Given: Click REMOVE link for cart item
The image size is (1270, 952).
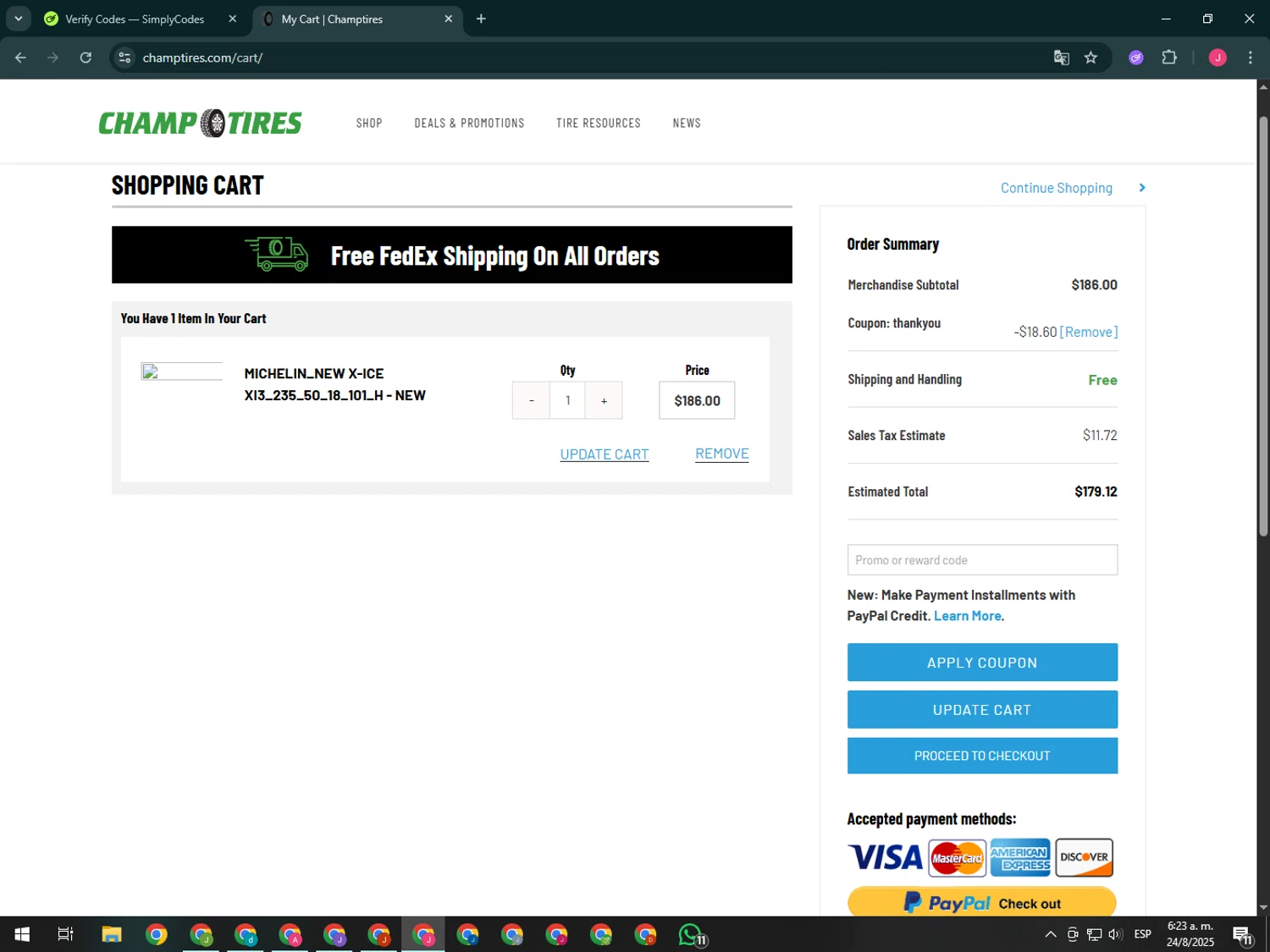Looking at the screenshot, I should (722, 454).
